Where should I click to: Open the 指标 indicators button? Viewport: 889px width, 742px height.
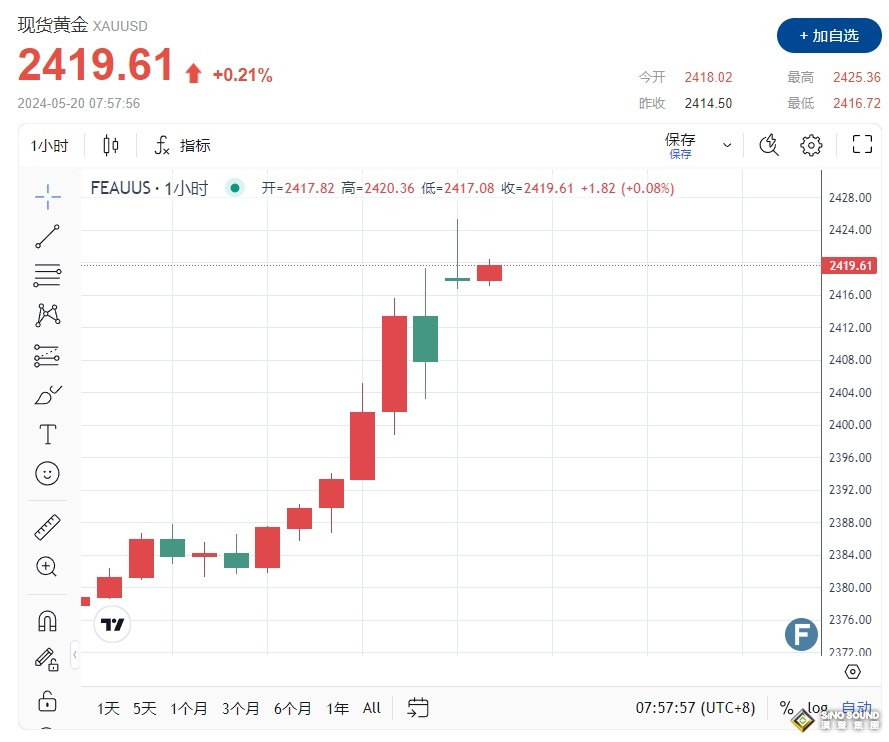click(x=182, y=146)
